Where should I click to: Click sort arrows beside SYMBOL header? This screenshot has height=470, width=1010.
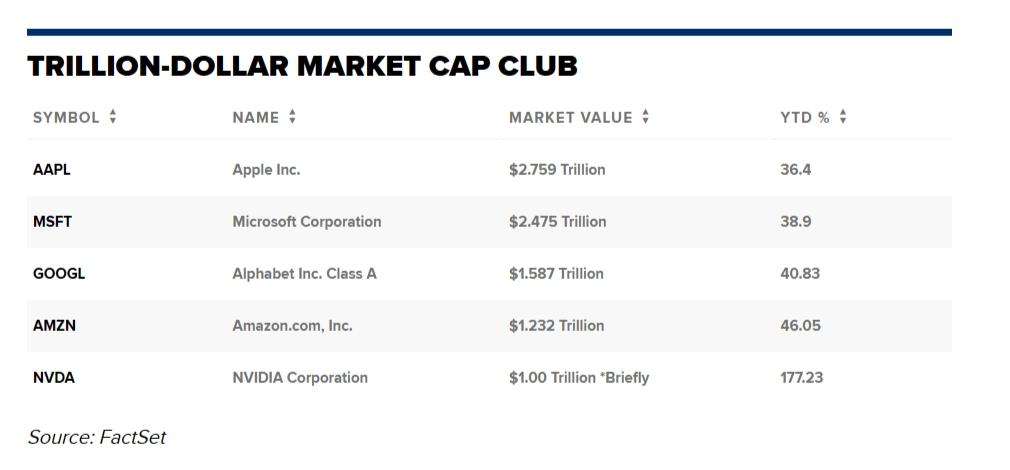(x=113, y=117)
